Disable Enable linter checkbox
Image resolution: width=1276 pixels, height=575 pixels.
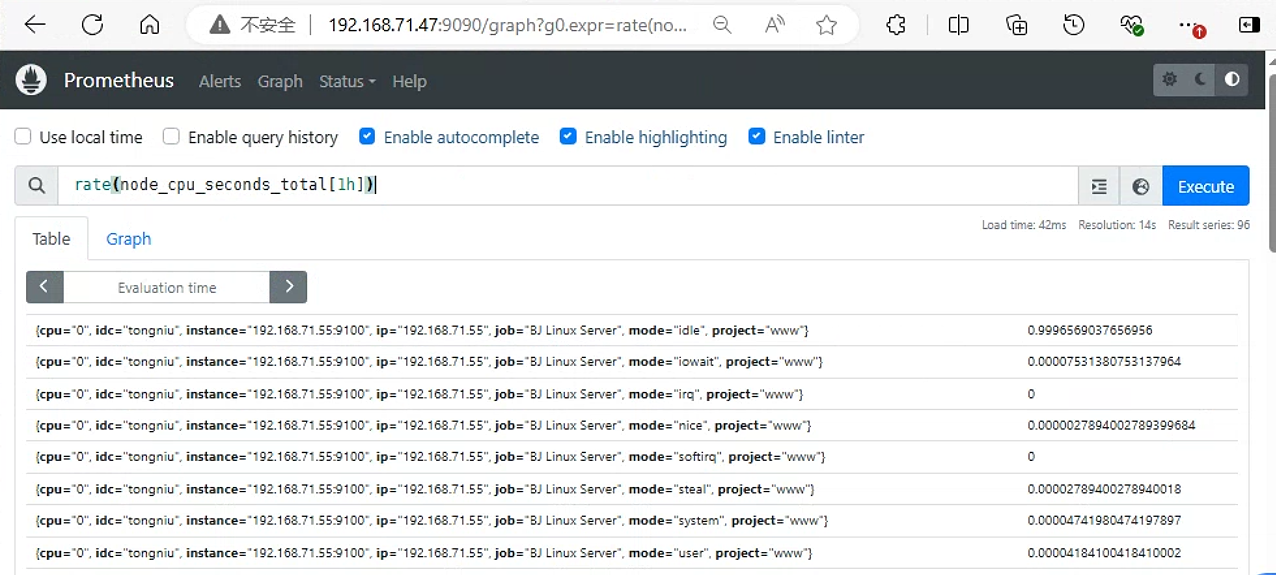point(757,137)
